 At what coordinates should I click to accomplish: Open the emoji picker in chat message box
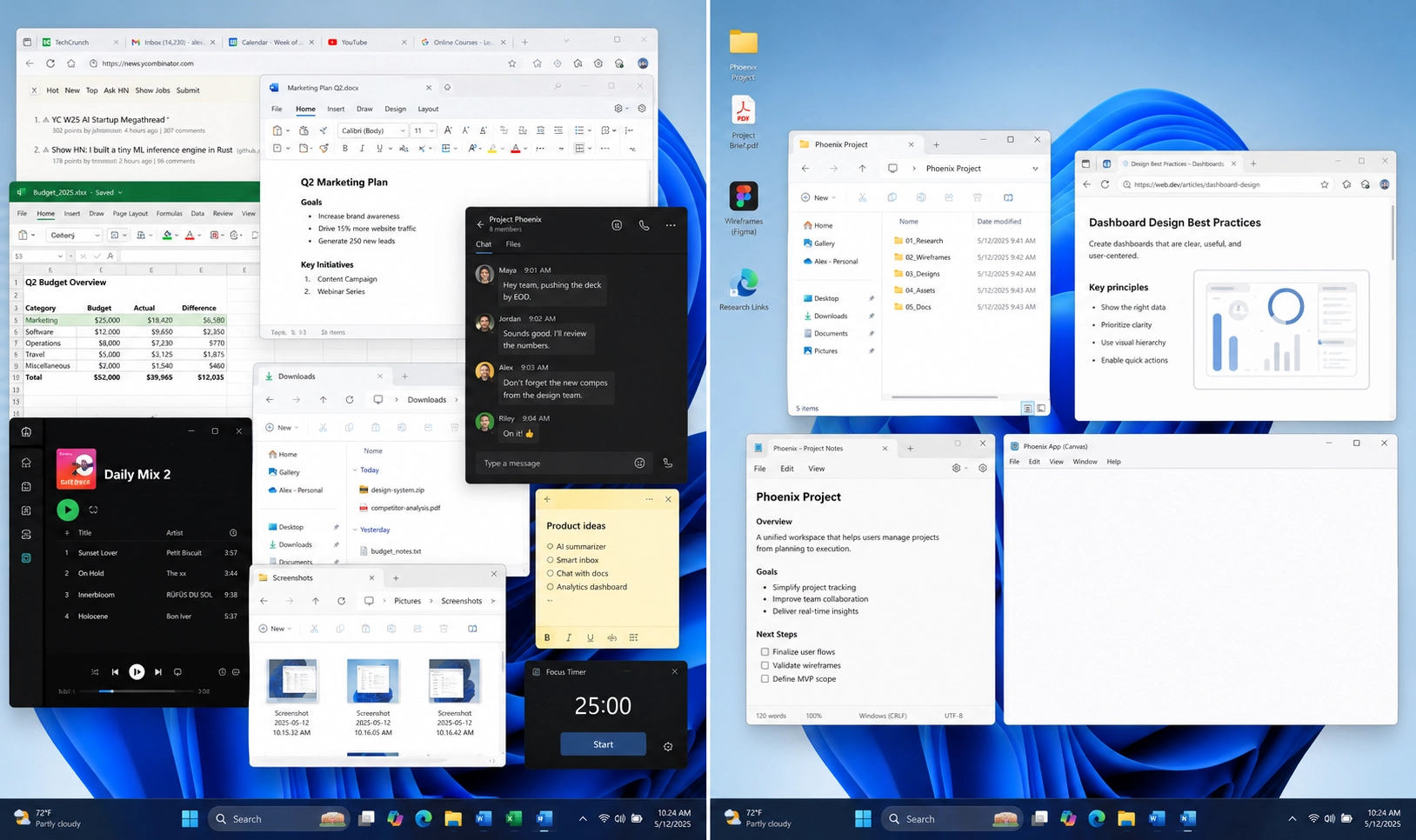[639, 463]
